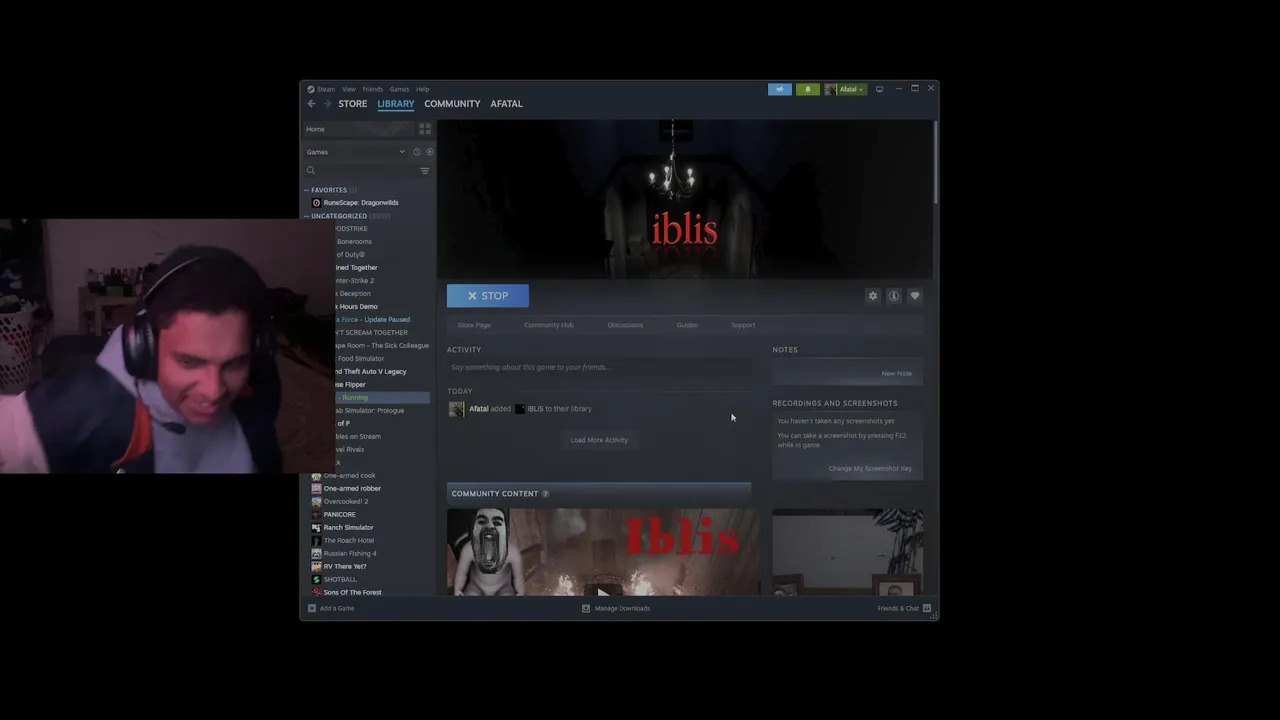The image size is (1280, 720).
Task: Open Friends & Chat icon
Action: [927, 608]
